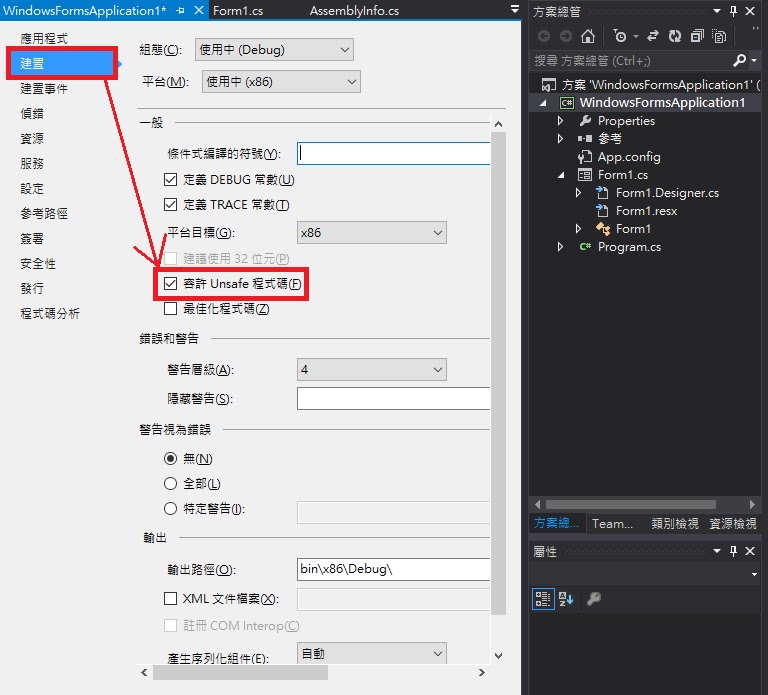Select the 參考路徑 properties page
Image resolution: width=768 pixels, height=695 pixels.
point(44,214)
